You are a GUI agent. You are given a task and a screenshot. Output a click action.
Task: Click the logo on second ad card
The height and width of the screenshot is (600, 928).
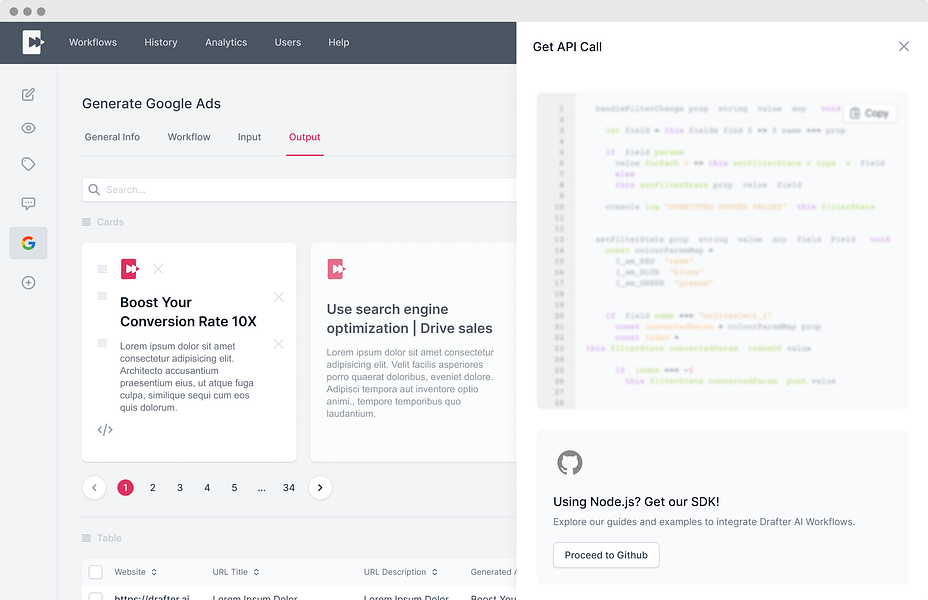pyautogui.click(x=336, y=269)
